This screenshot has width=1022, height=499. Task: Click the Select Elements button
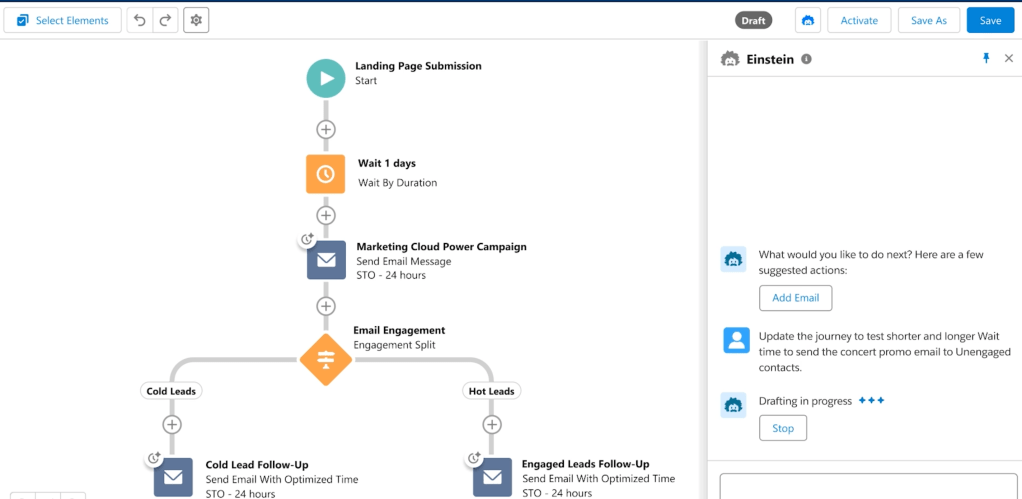coord(63,20)
